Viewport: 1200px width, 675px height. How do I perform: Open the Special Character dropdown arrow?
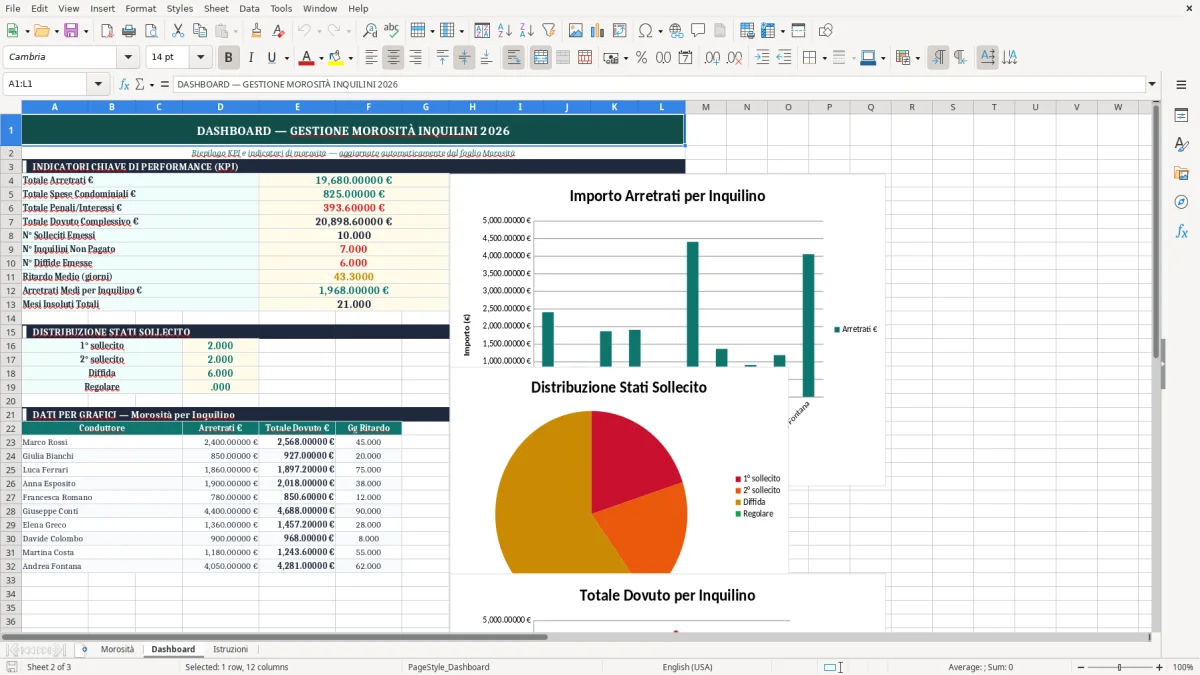pos(659,31)
